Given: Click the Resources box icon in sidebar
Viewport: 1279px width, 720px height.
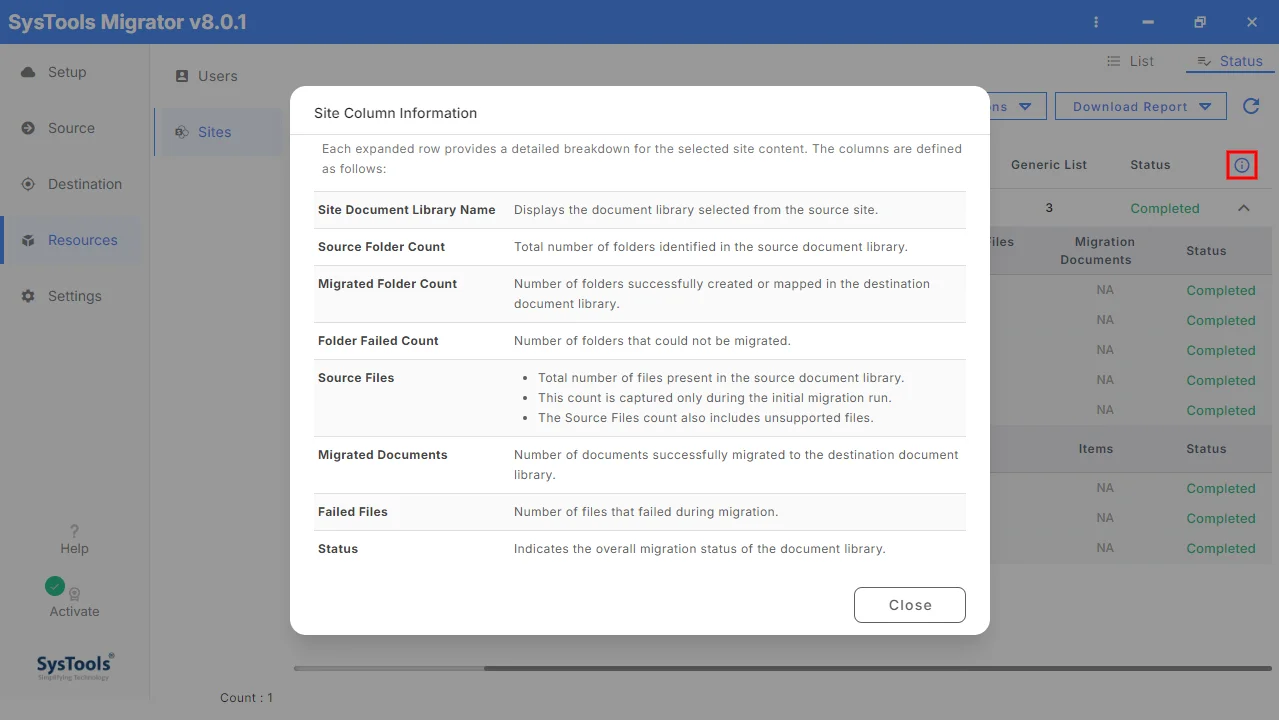Looking at the screenshot, I should [28, 240].
